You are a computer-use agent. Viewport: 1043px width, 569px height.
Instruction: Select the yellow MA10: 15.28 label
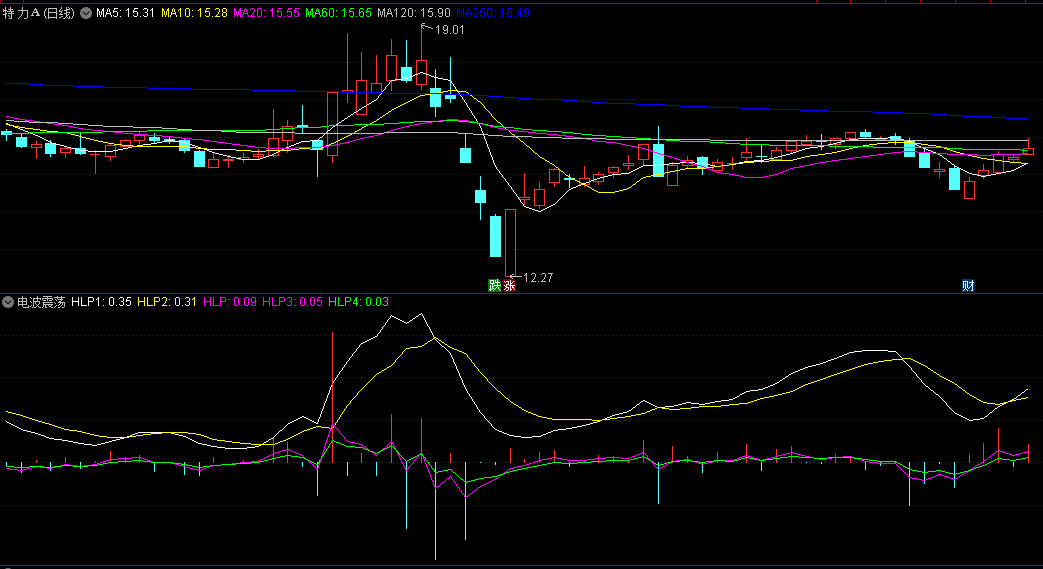194,13
